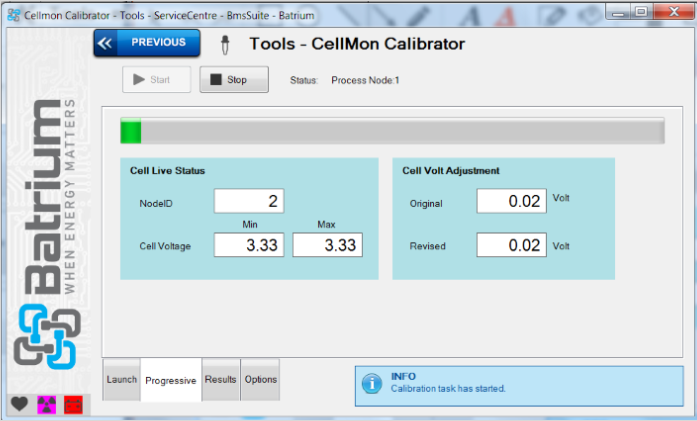Image resolution: width=697 pixels, height=421 pixels.
Task: Click the NodeID field showing 2
Action: 249,201
